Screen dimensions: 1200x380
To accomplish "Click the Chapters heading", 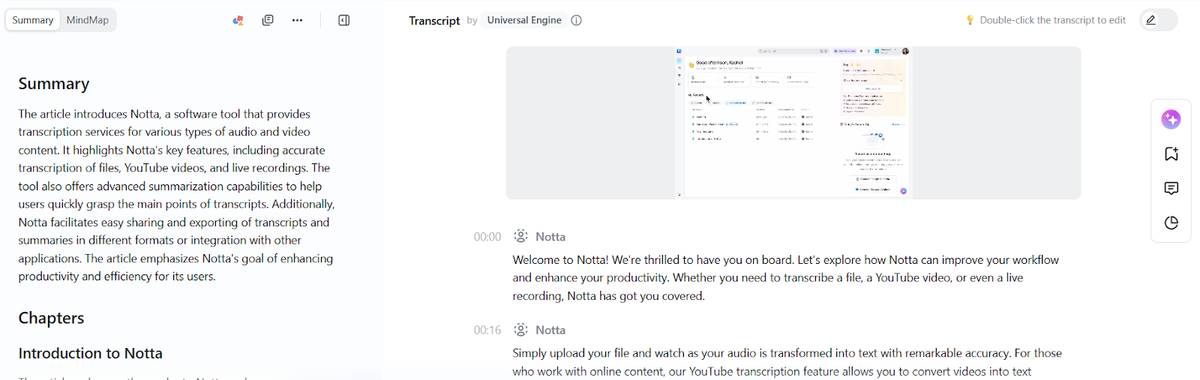I will pyautogui.click(x=51, y=318).
